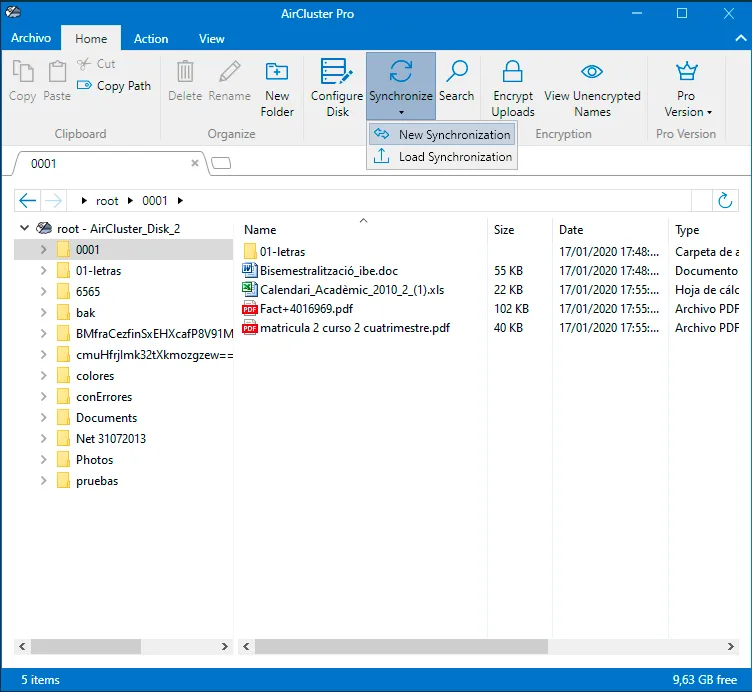Open the Search tool in ribbon
The width and height of the screenshot is (752, 692).
pyautogui.click(x=456, y=82)
